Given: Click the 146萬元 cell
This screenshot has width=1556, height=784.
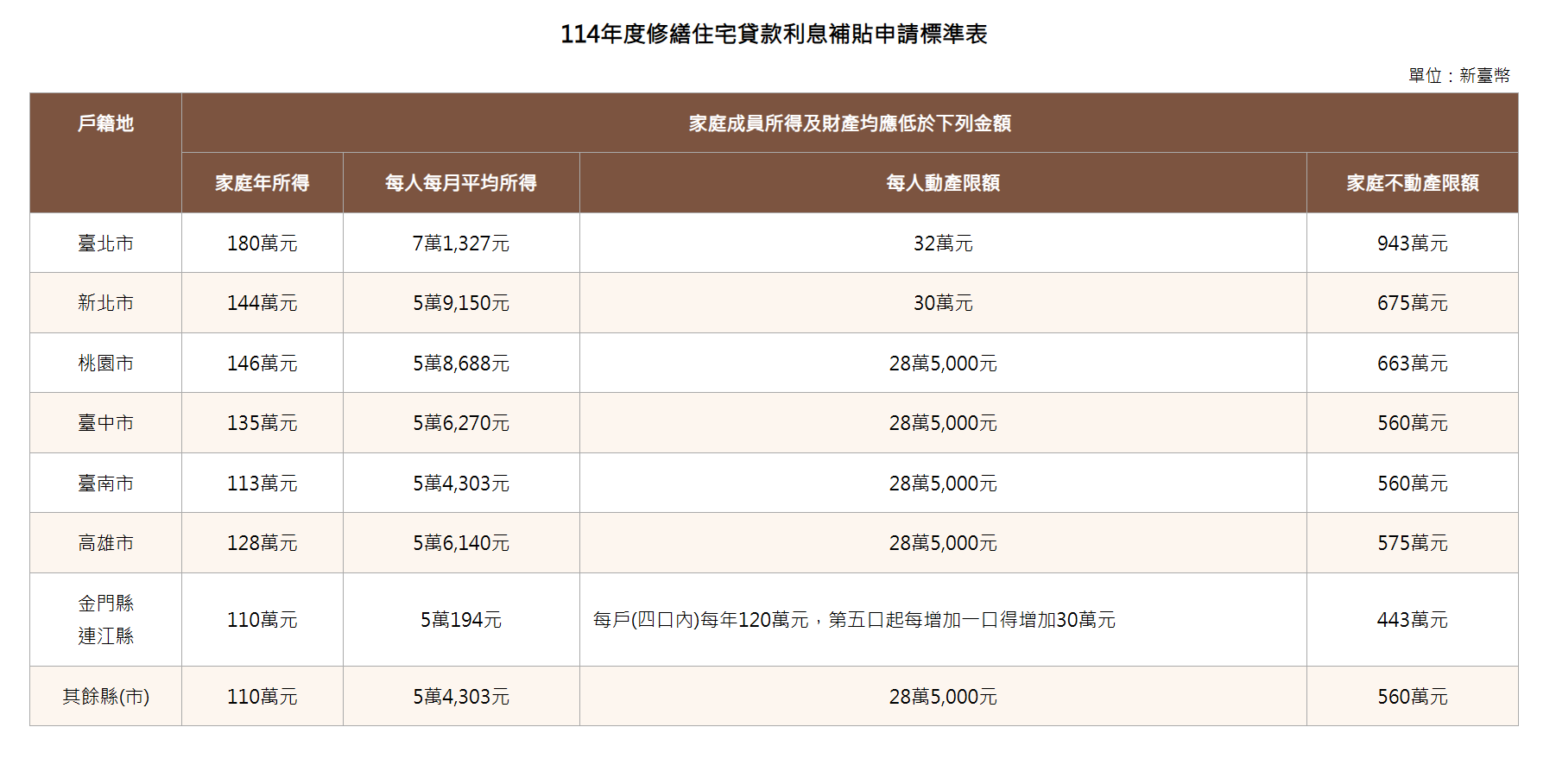Looking at the screenshot, I should pos(262,364).
